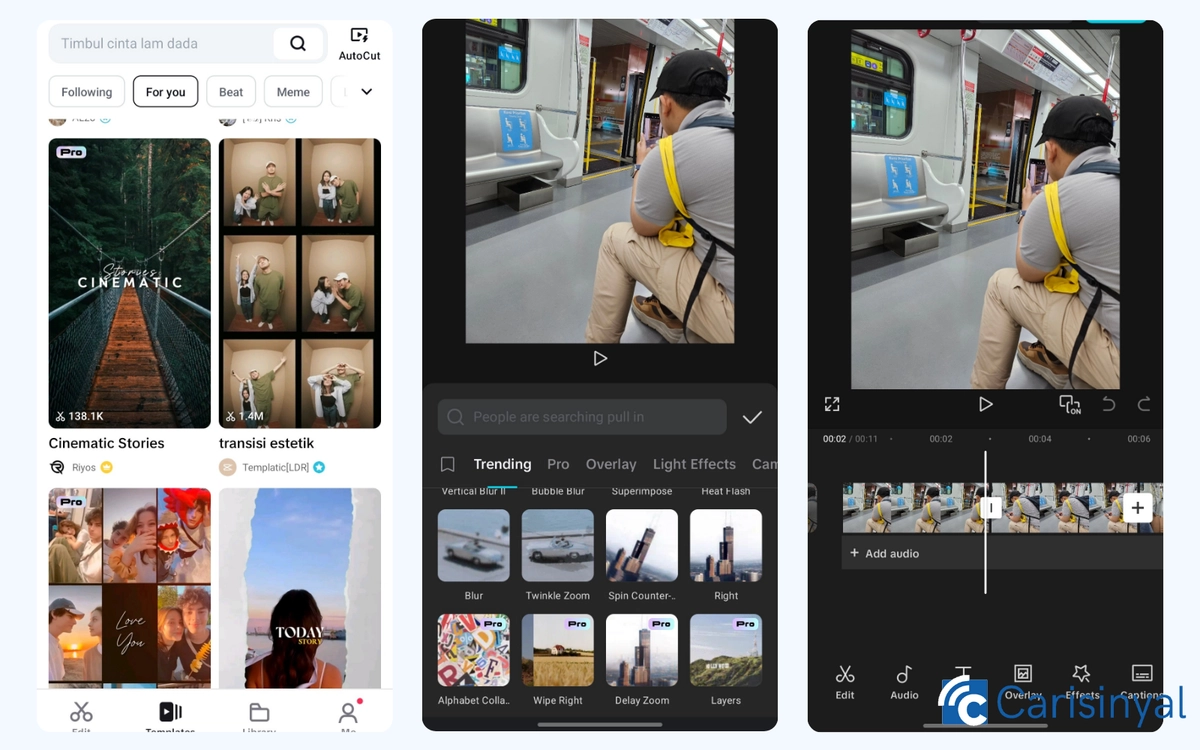Screen dimensions: 1200x750
Task: Open the AutoCut tool
Action: pyautogui.click(x=359, y=44)
